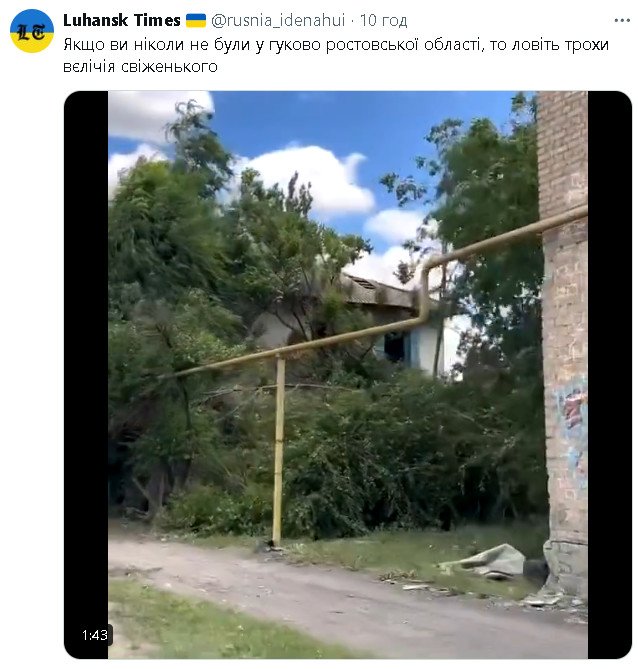Click the right black bar of video
638x669 pixels.
click(x=609, y=375)
